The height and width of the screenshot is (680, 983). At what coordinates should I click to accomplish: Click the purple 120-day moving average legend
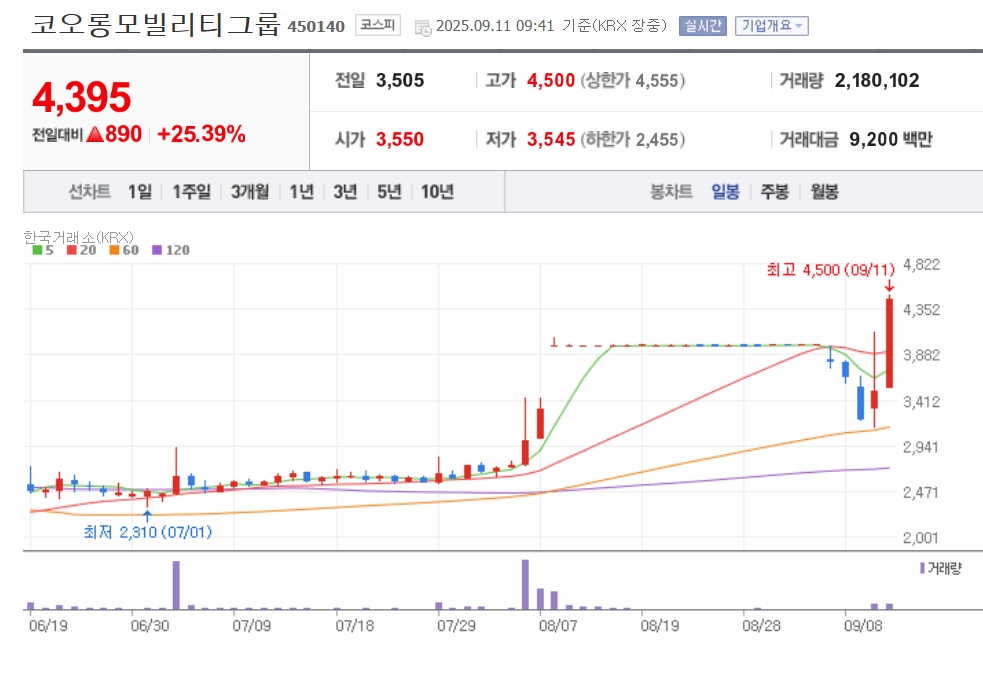tap(171, 250)
